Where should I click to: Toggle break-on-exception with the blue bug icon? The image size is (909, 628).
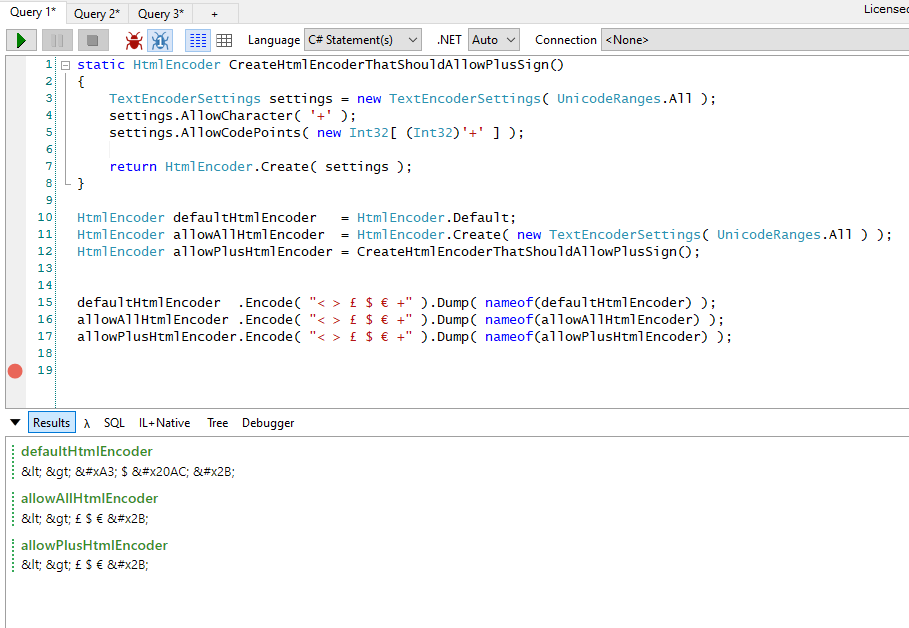click(x=162, y=40)
